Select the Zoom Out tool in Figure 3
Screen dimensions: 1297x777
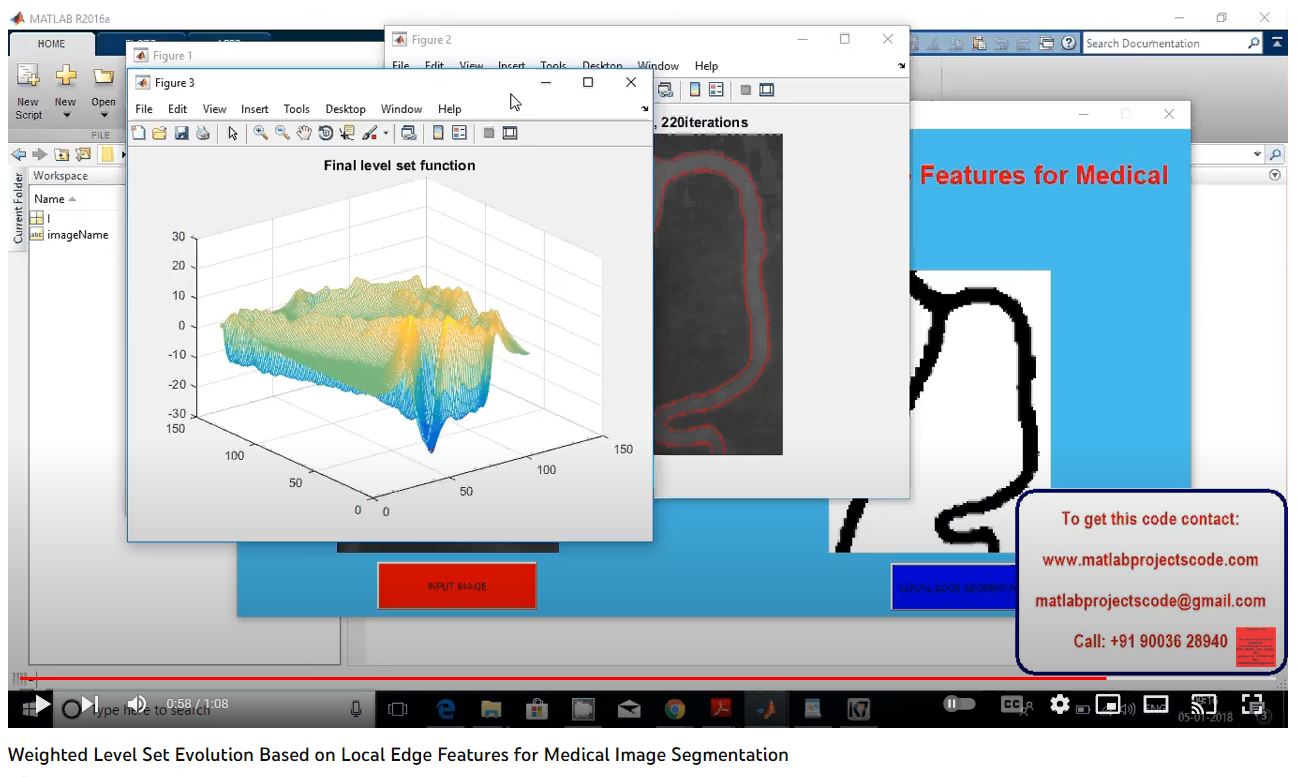pos(282,133)
